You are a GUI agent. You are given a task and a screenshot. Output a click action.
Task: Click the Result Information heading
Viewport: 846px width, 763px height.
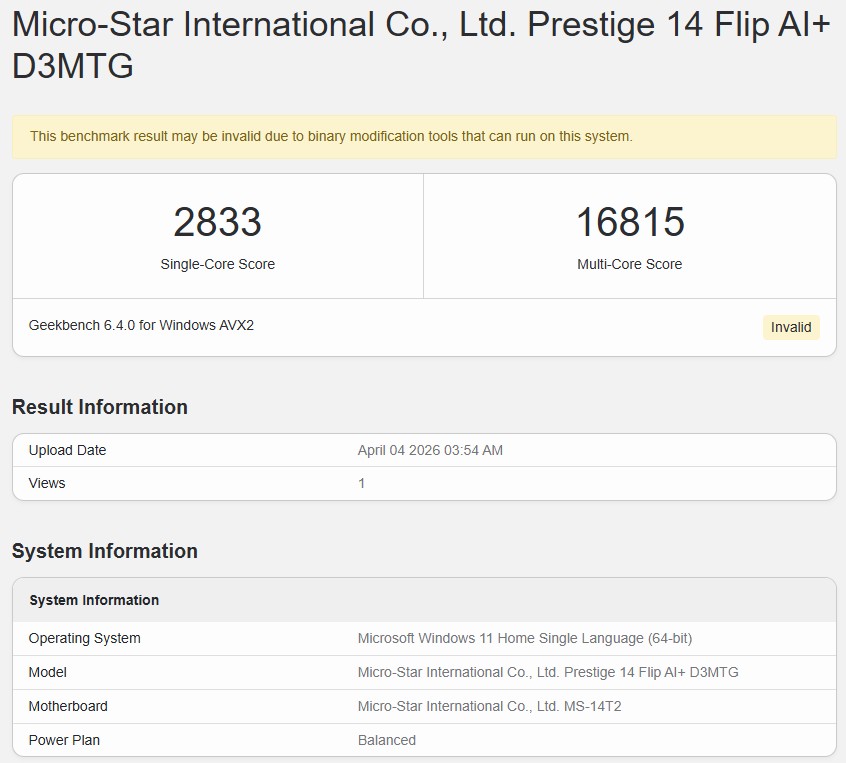click(100, 407)
